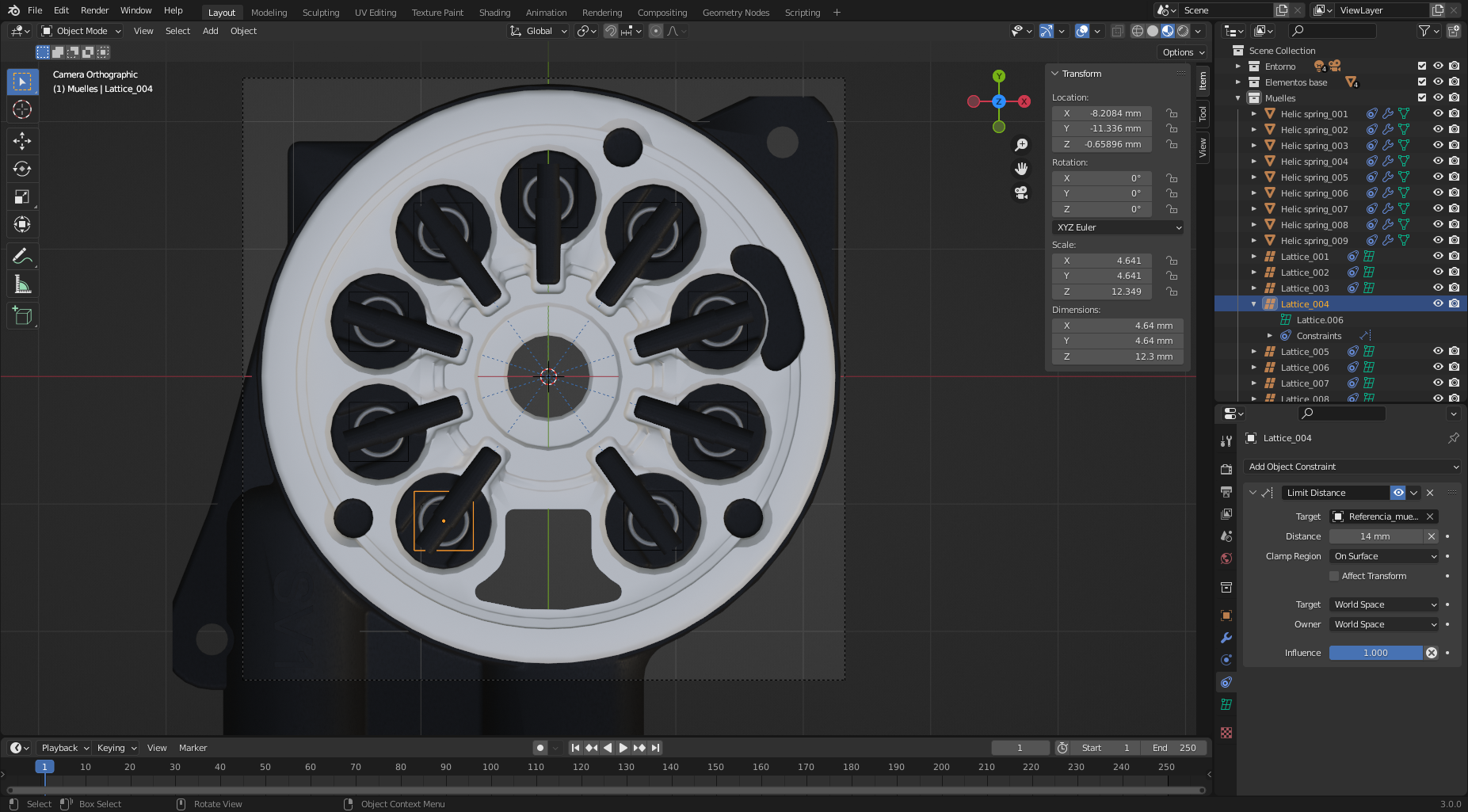This screenshot has height=812, width=1468.
Task: Open the Clamp Region dropdown
Action: [x=1384, y=556]
